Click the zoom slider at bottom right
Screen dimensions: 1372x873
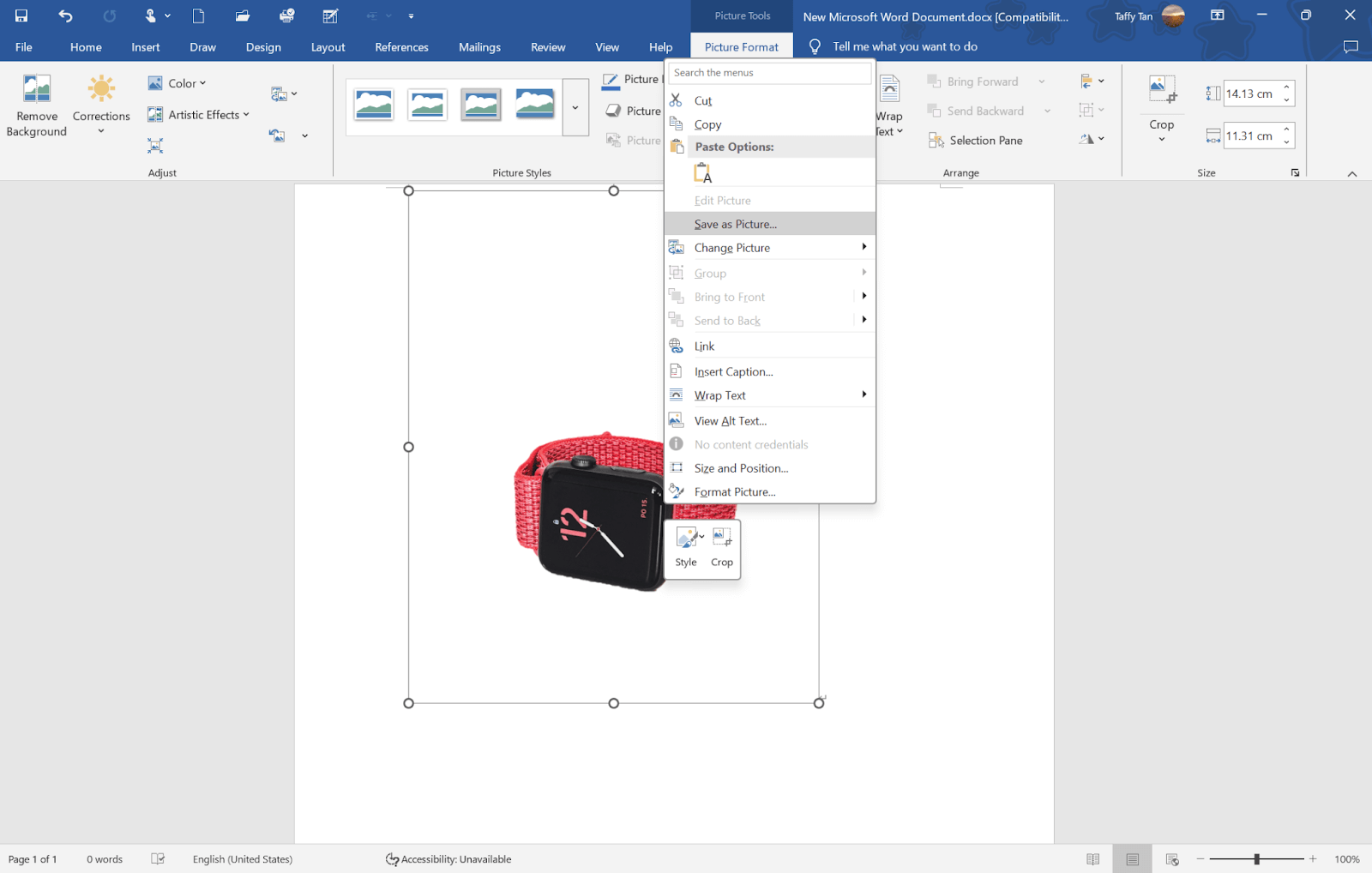click(1255, 858)
